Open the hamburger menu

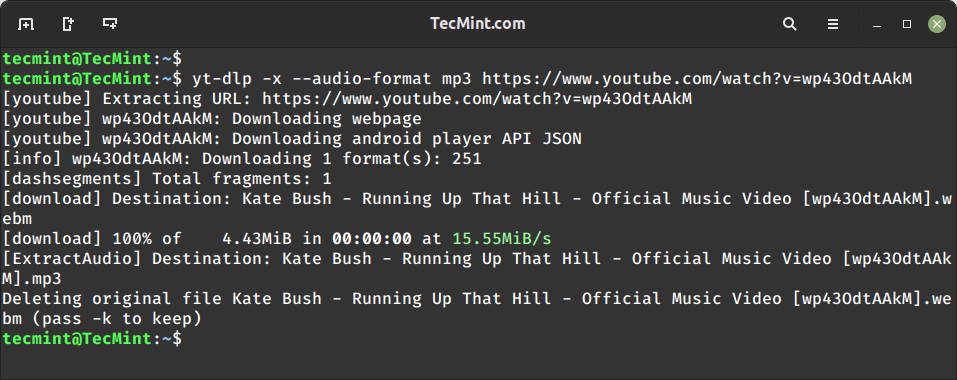click(832, 24)
